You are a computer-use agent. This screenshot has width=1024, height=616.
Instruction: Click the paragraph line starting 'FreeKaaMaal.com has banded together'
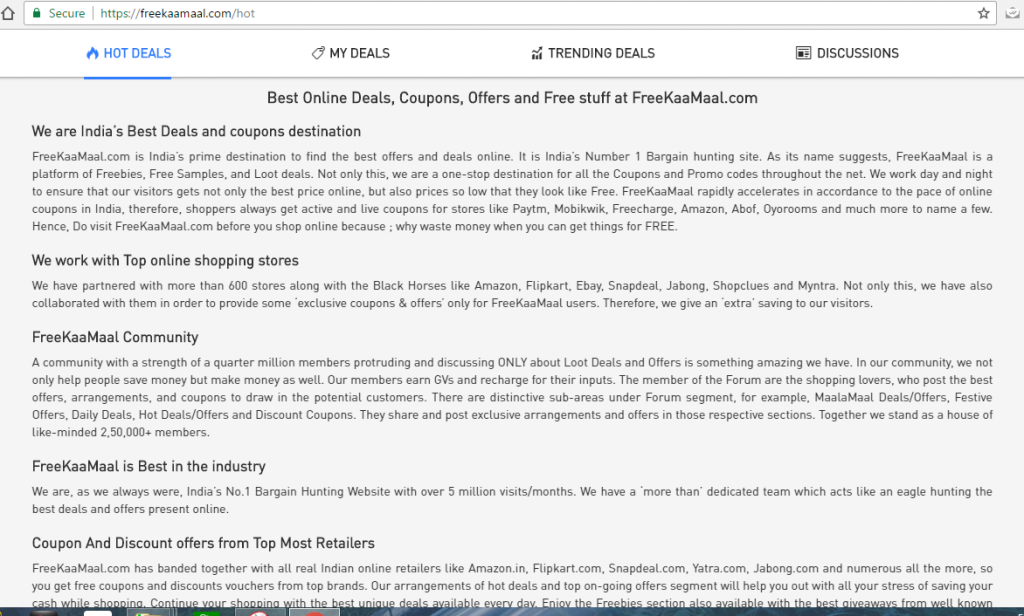[x=512, y=569]
